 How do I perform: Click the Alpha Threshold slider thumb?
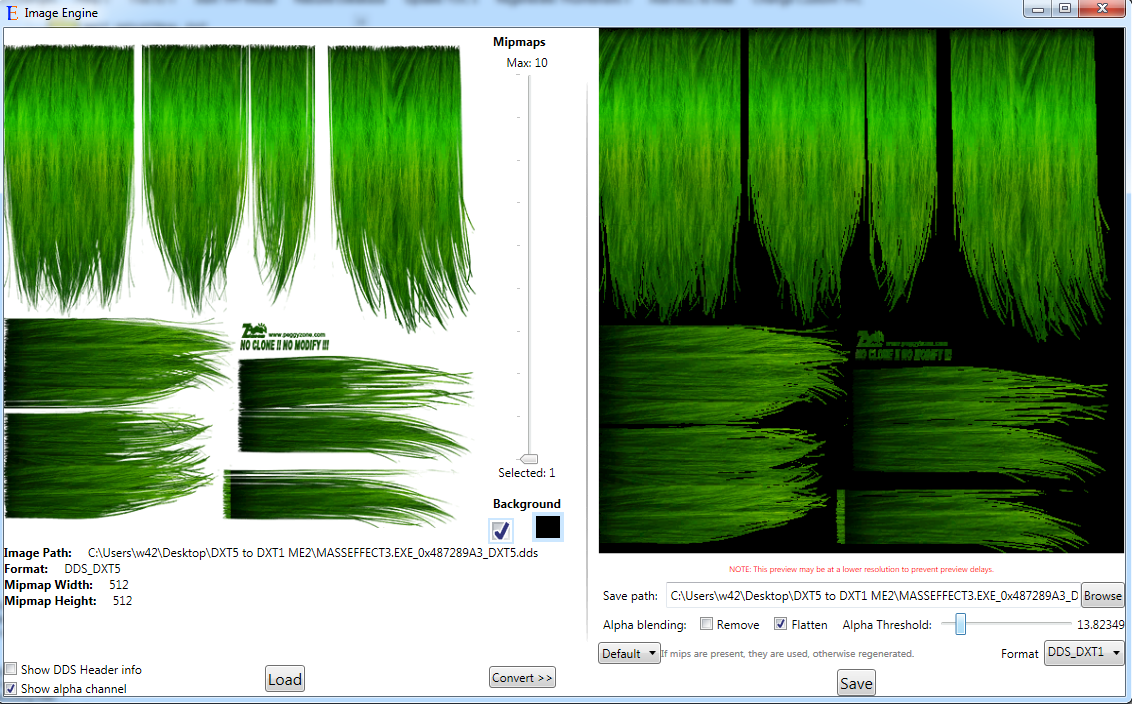pyautogui.click(x=960, y=625)
